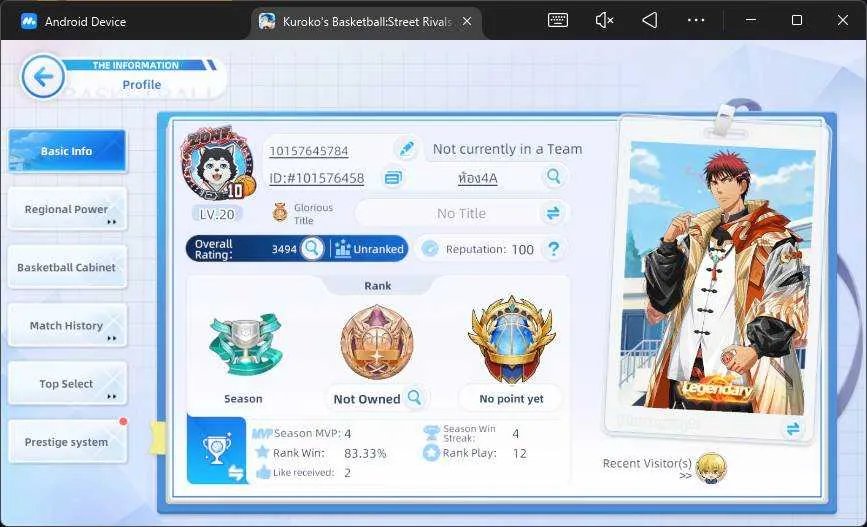
Task: Click the Not Owned label
Action: click(367, 399)
